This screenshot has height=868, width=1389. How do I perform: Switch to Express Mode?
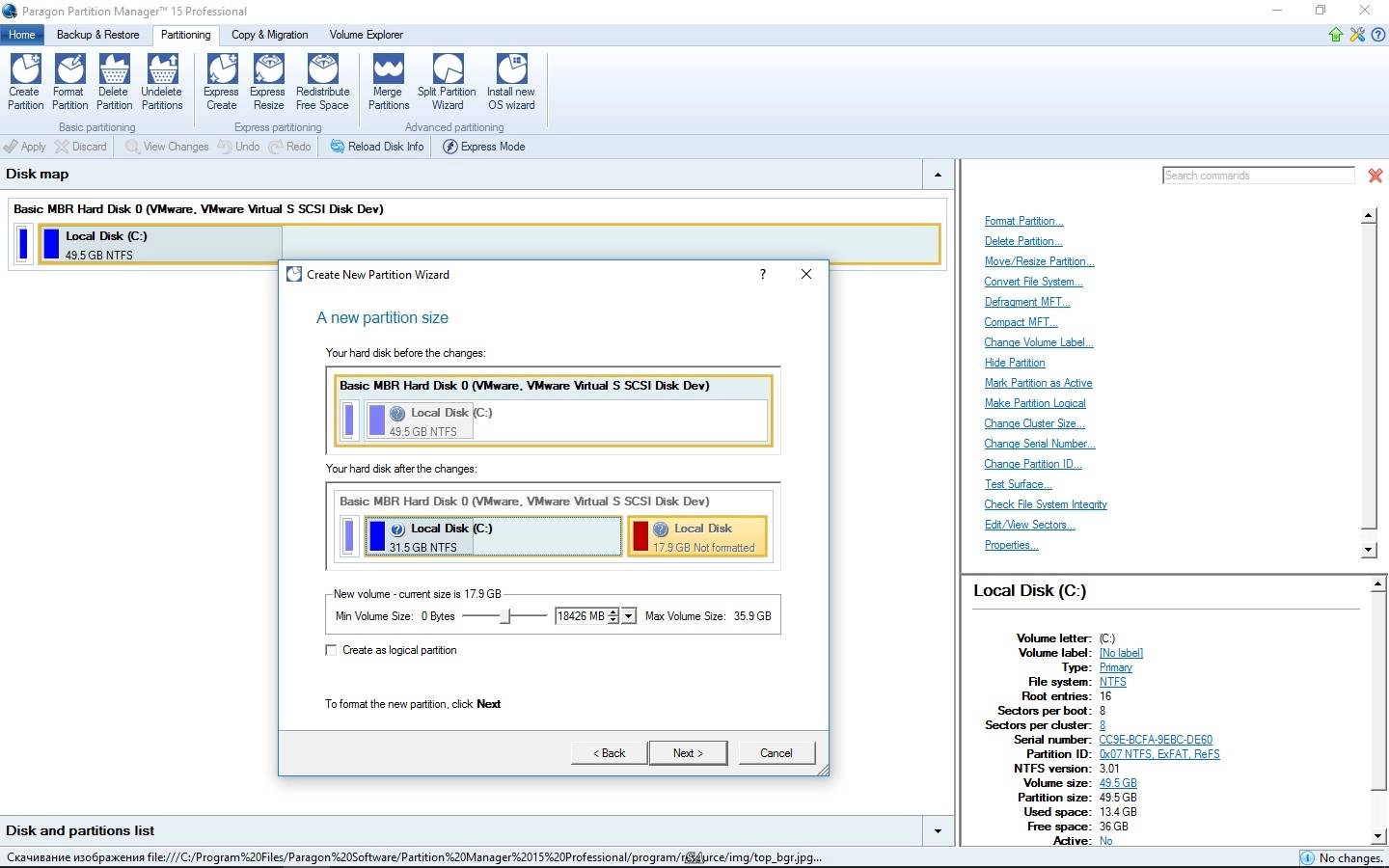pos(484,147)
